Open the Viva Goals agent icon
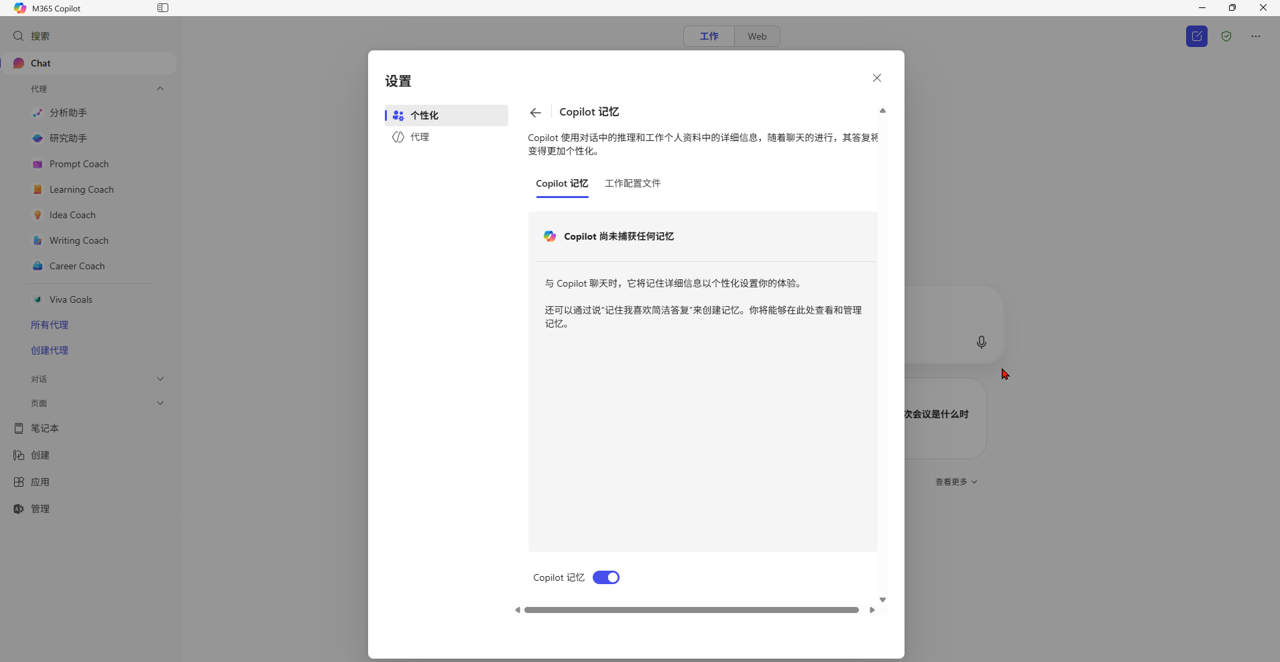Screen dimensions: 1280x662 (38, 299)
